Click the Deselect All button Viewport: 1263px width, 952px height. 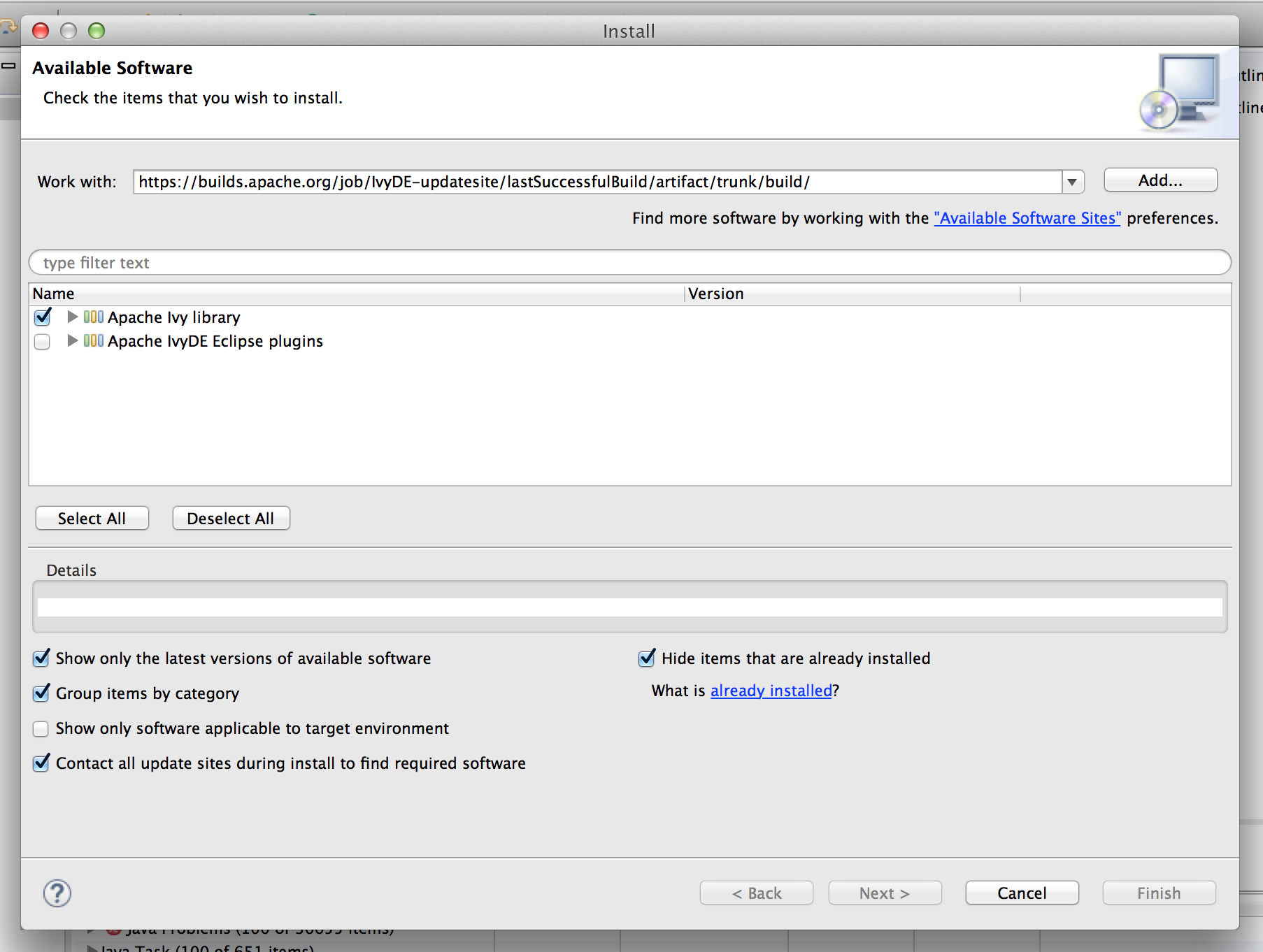(x=231, y=519)
